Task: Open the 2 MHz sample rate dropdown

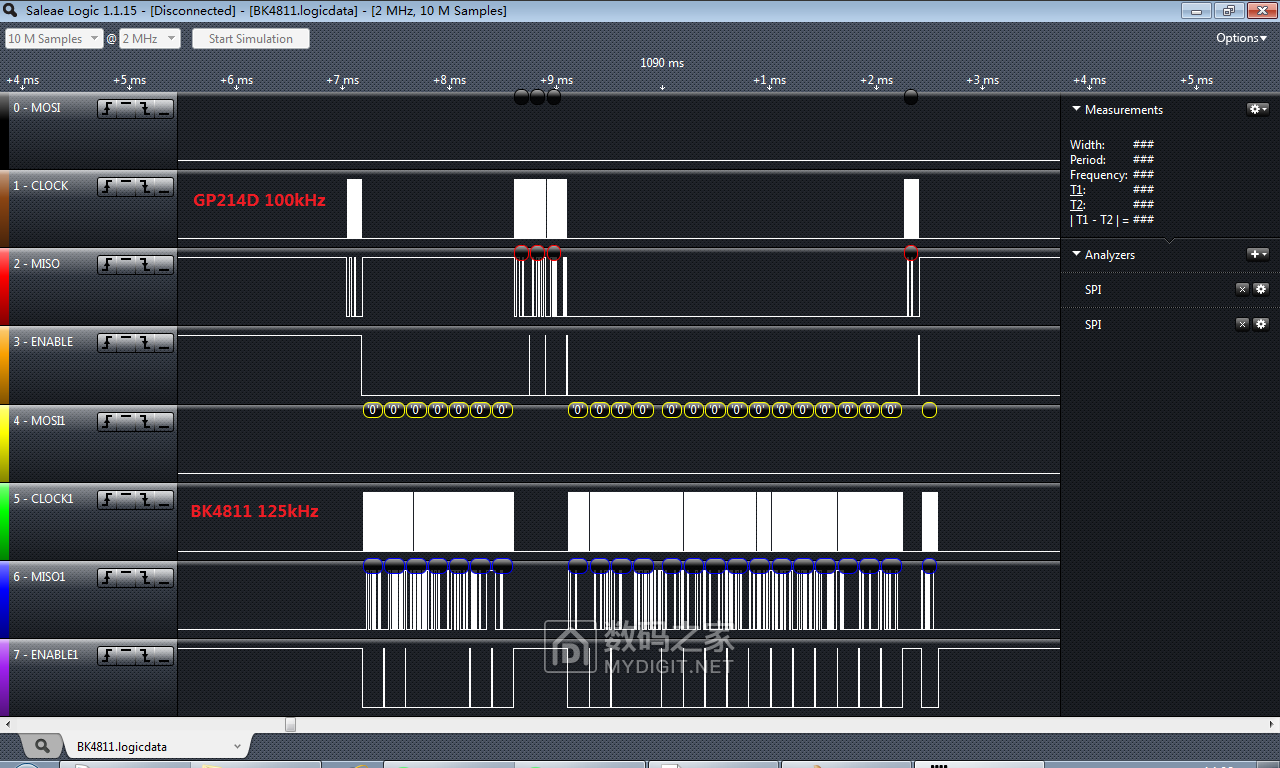Action: 150,39
